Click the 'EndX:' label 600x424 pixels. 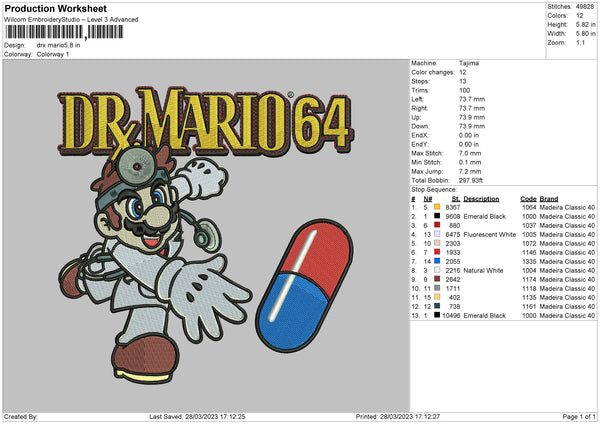420,135
